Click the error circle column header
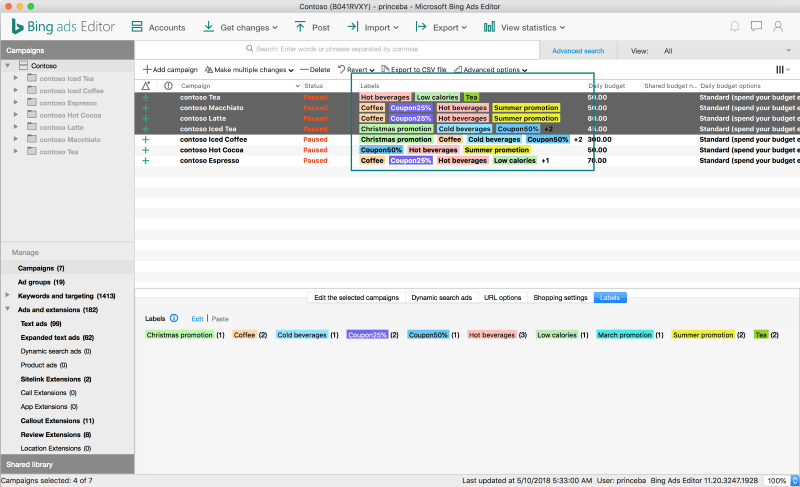 tap(168, 86)
